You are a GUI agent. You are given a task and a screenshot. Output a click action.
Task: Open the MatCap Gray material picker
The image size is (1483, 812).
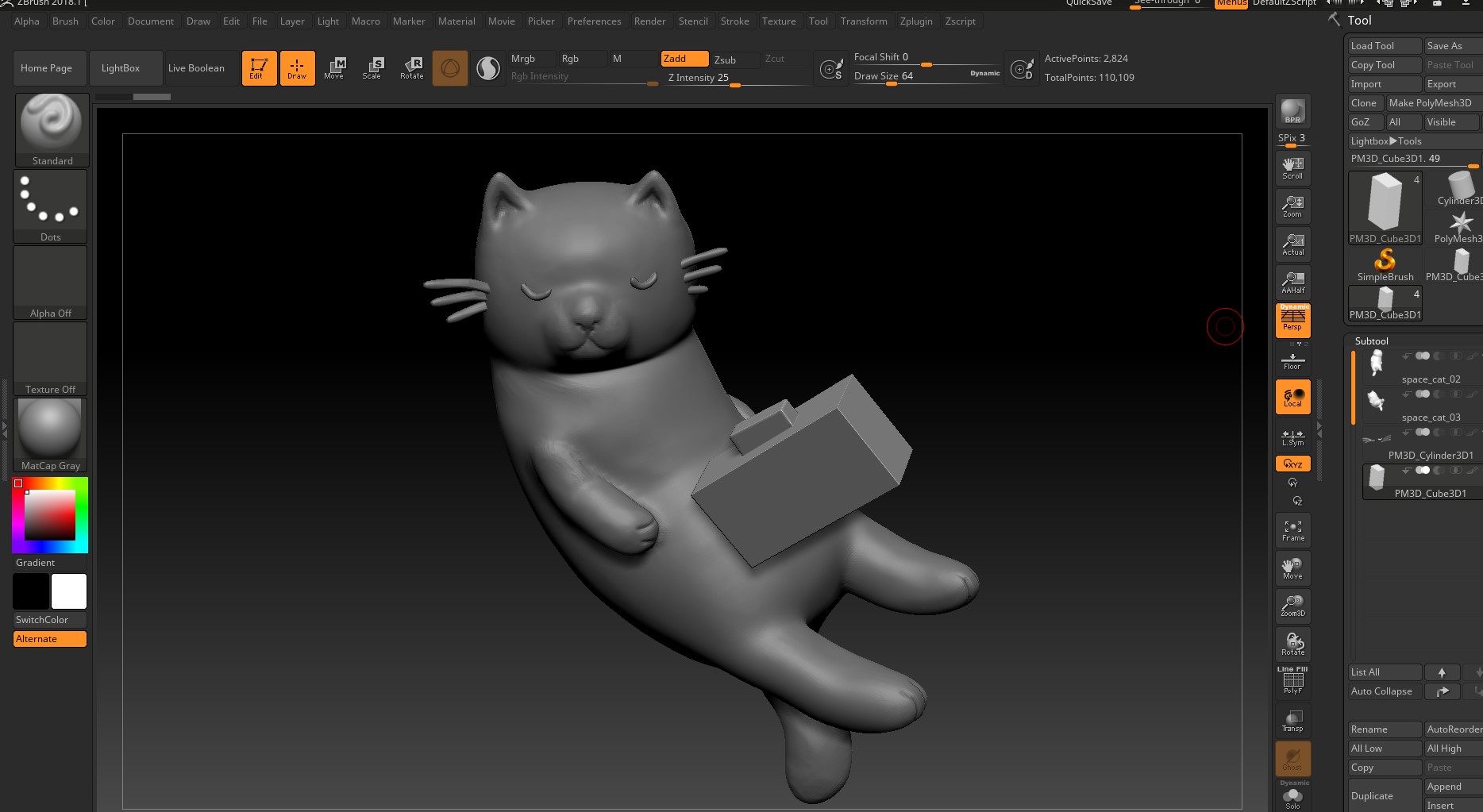[50, 434]
